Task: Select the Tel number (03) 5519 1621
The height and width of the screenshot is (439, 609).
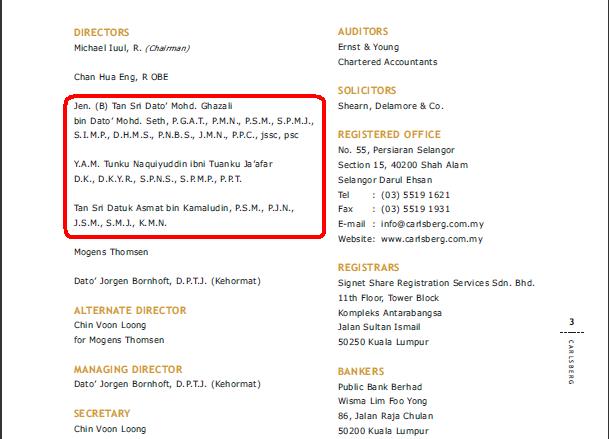Action: tap(415, 195)
